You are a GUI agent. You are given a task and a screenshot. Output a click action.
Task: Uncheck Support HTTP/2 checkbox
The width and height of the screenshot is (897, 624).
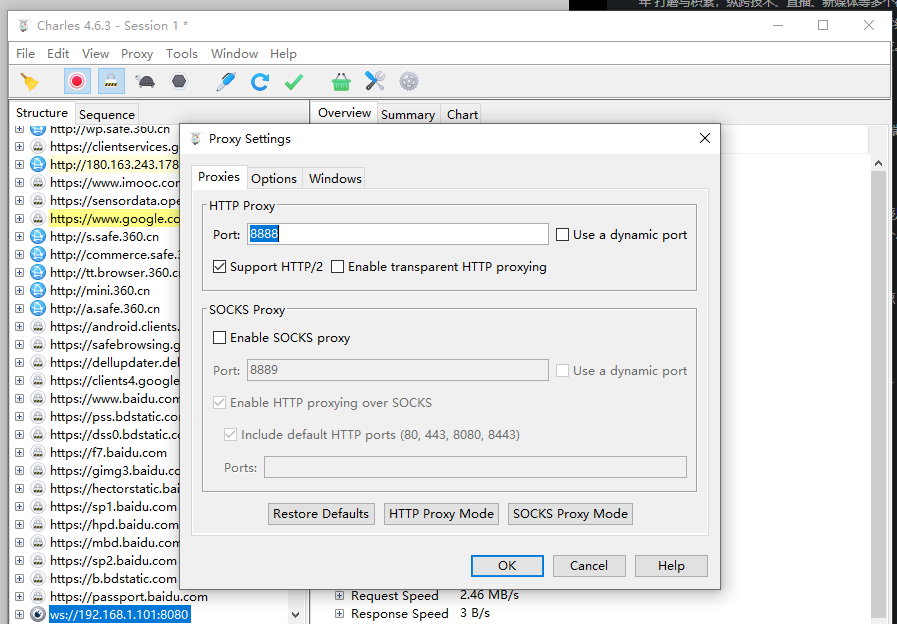(219, 267)
